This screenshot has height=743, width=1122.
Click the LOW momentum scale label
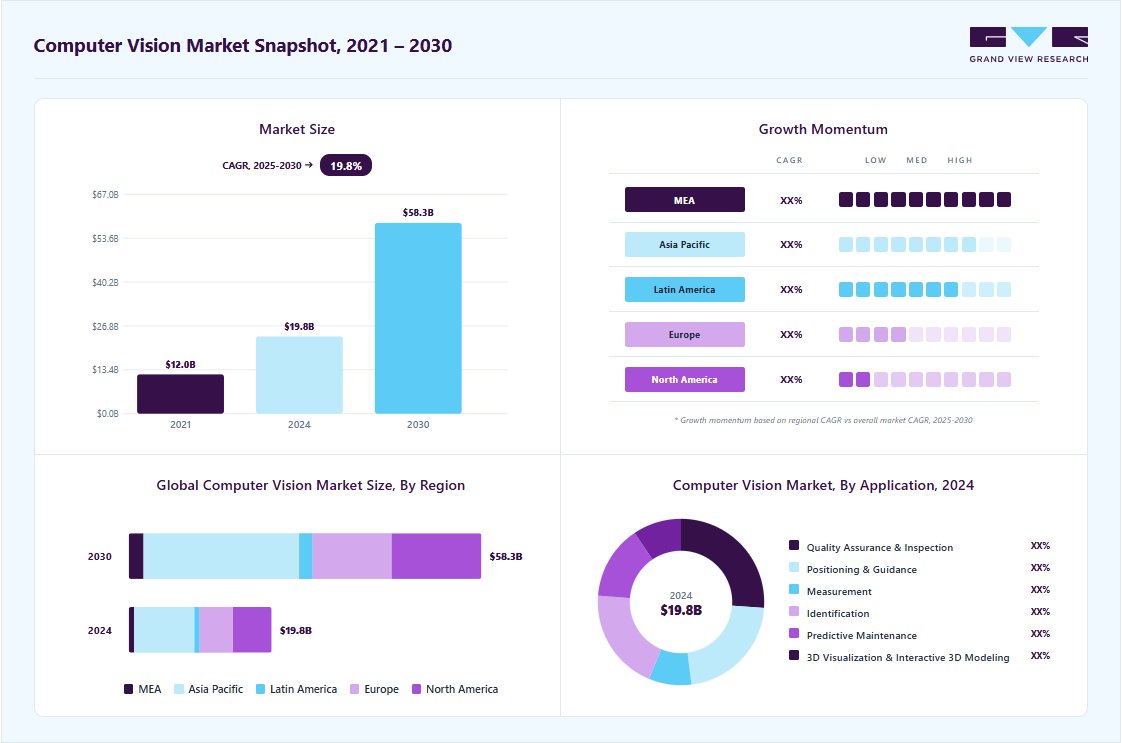[875, 160]
